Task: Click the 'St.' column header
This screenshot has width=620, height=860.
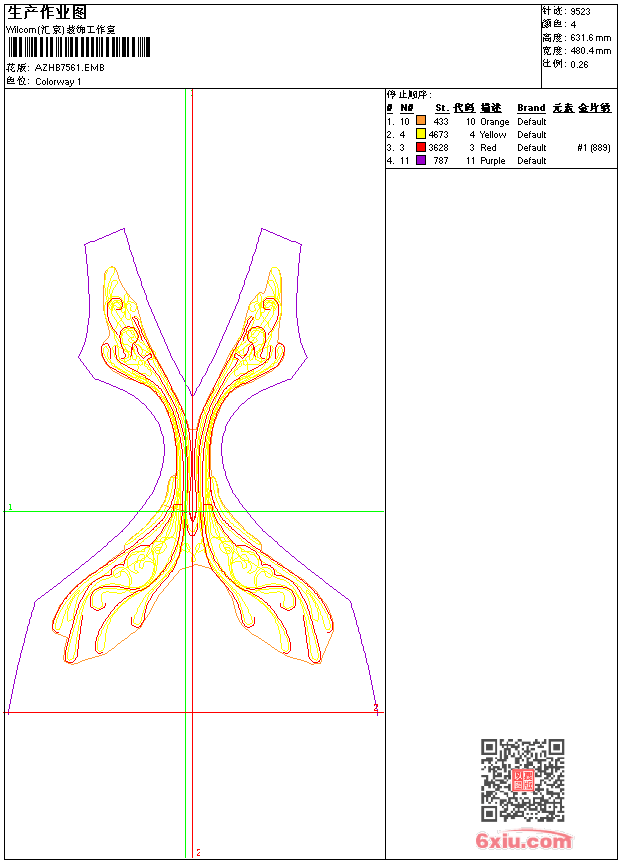Action: 441,108
